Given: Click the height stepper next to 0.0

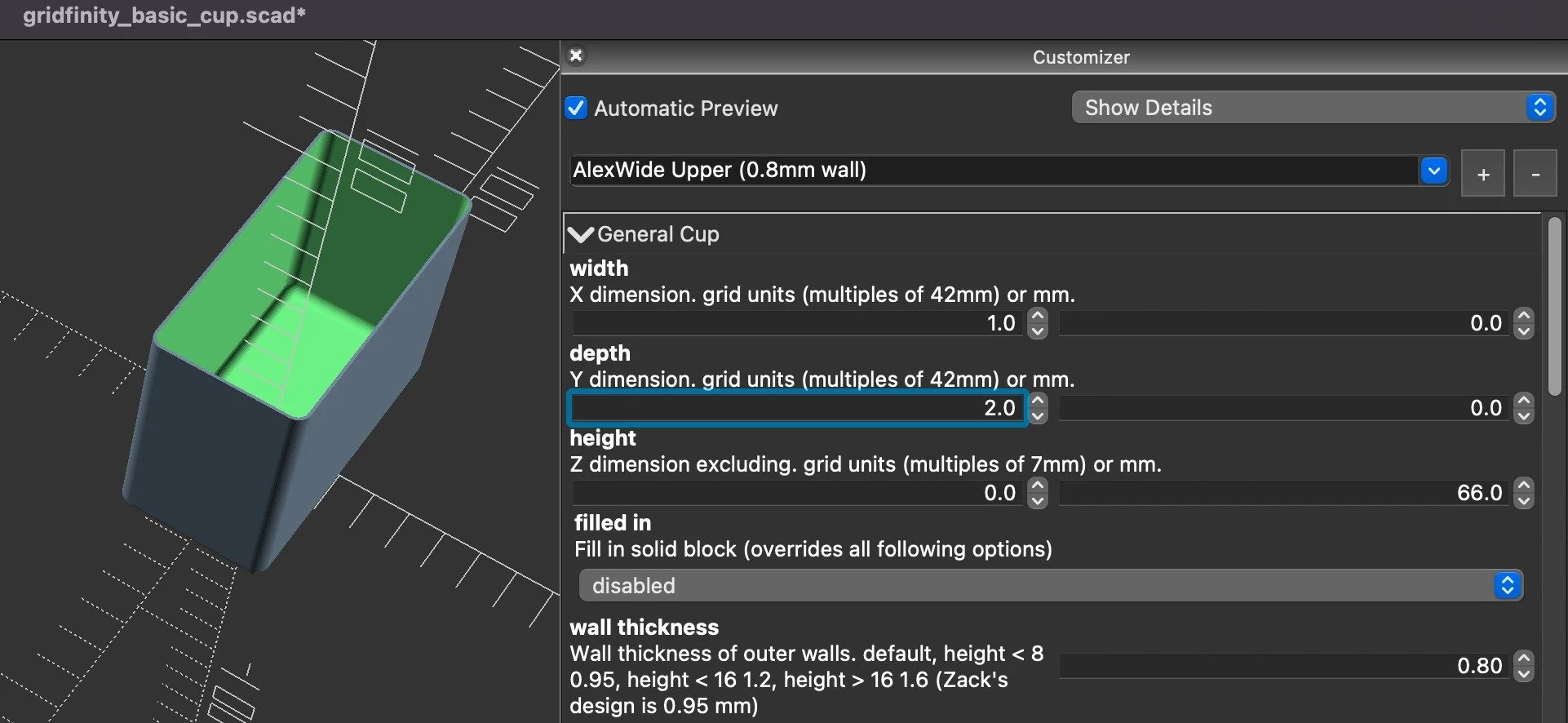Looking at the screenshot, I should point(1038,493).
